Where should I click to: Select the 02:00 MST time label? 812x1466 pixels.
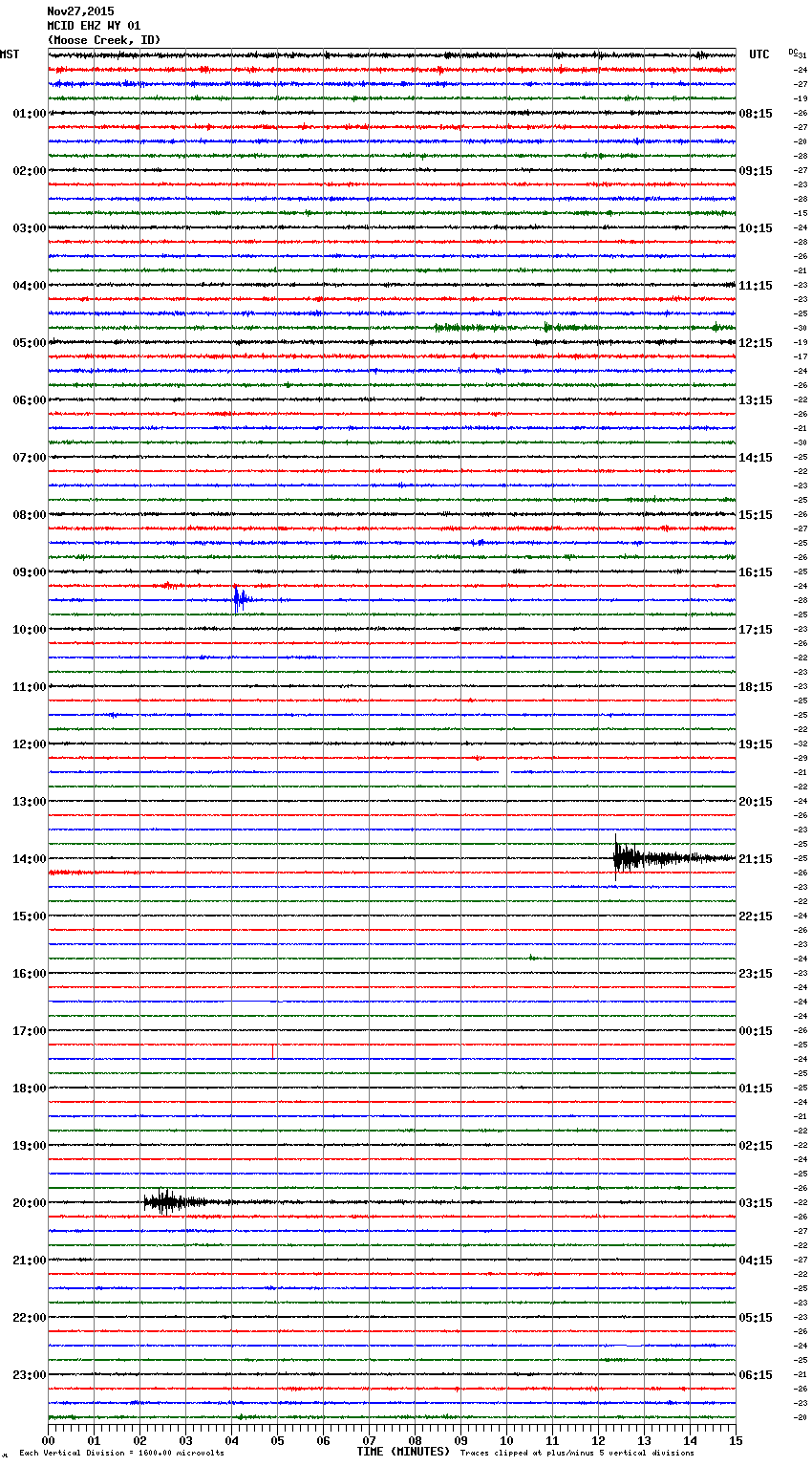(x=30, y=171)
